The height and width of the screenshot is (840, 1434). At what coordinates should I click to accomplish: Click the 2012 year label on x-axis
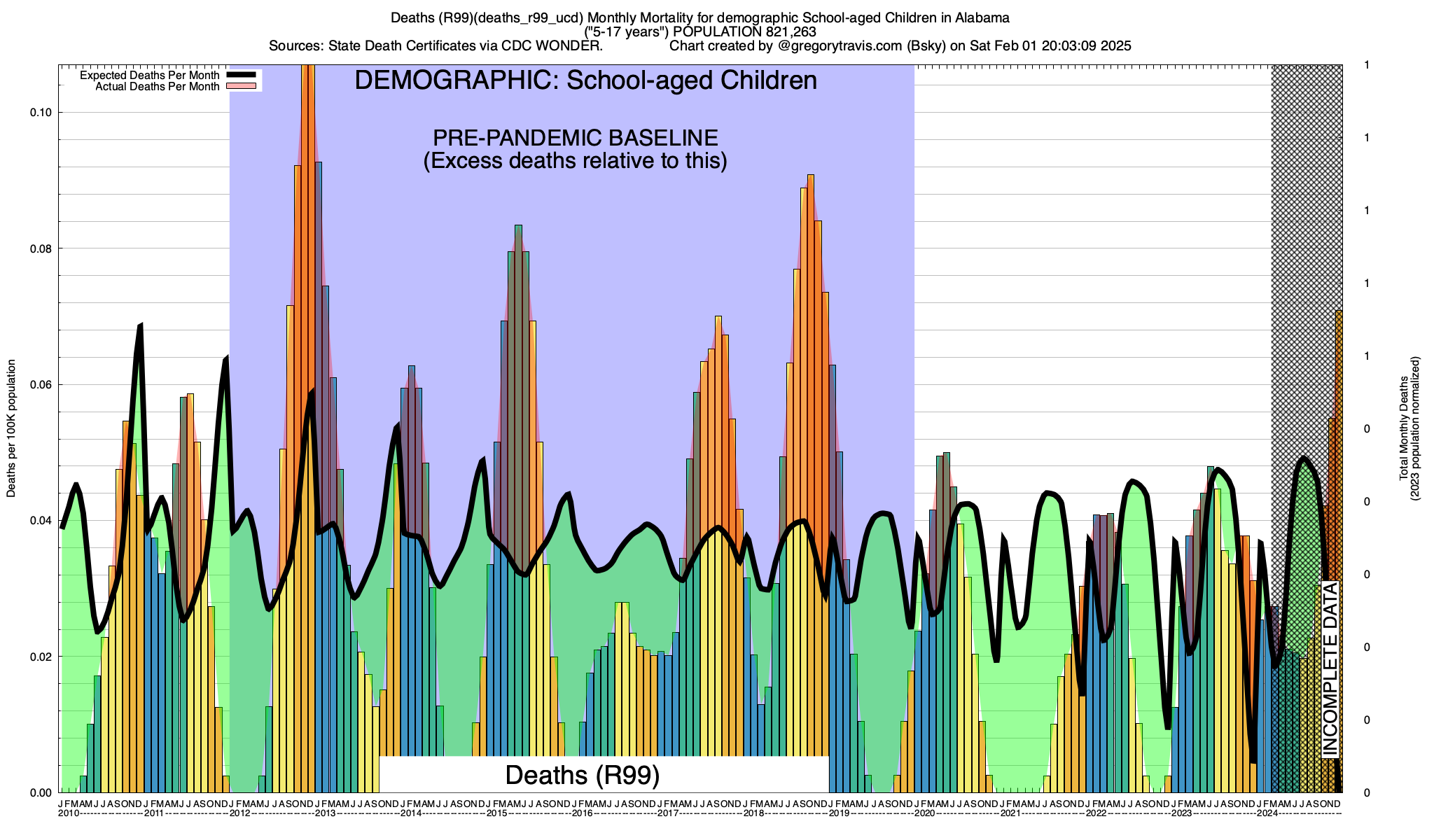point(240,813)
